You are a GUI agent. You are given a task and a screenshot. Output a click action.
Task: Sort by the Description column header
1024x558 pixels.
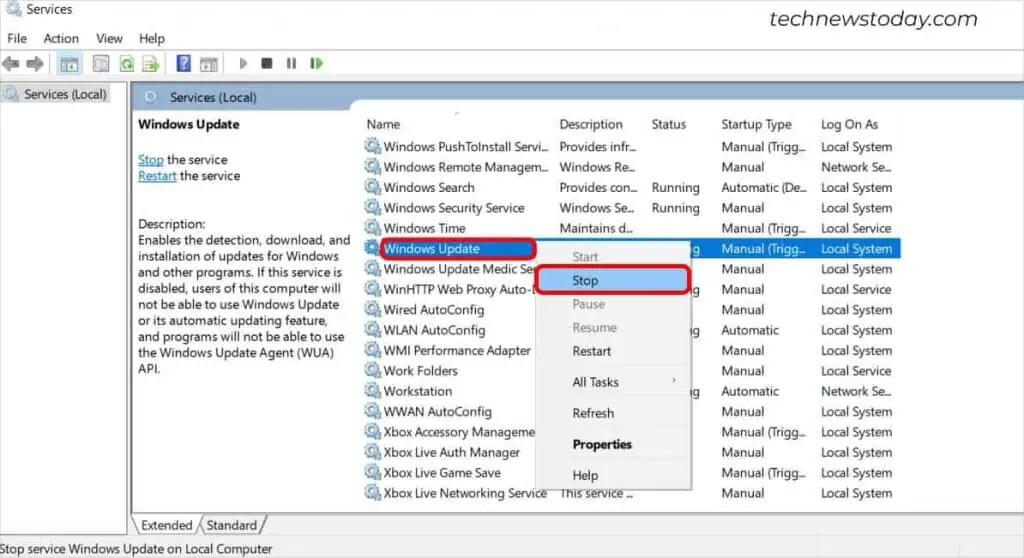[591, 124]
